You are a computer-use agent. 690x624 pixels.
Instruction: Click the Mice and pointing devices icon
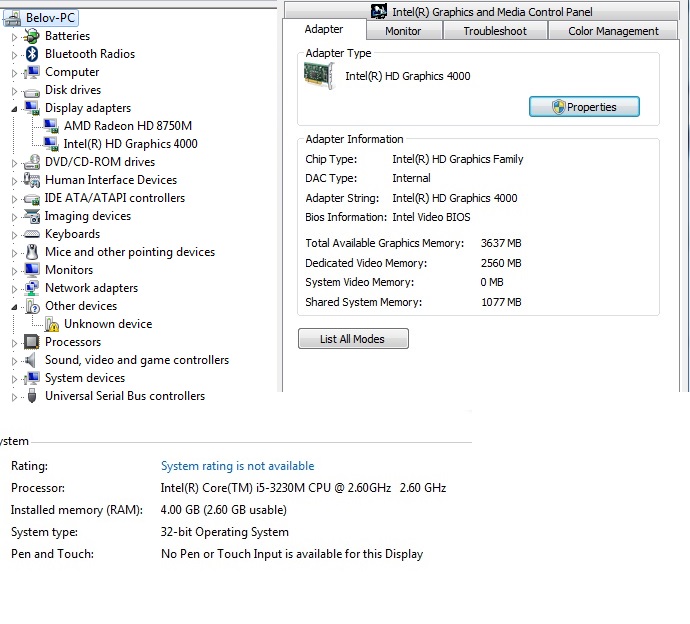pos(32,252)
